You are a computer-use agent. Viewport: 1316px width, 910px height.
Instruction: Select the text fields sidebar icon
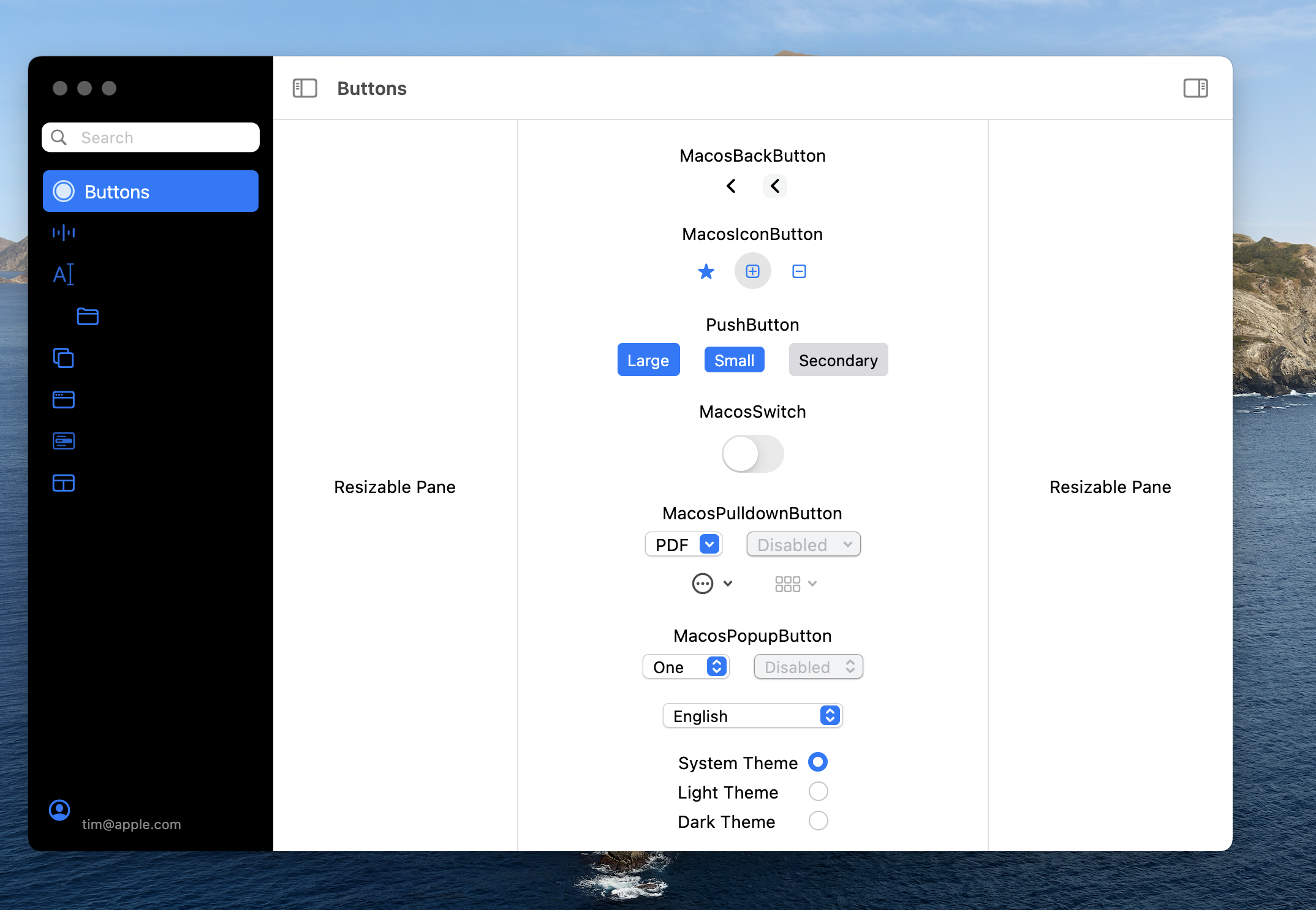[x=64, y=274]
